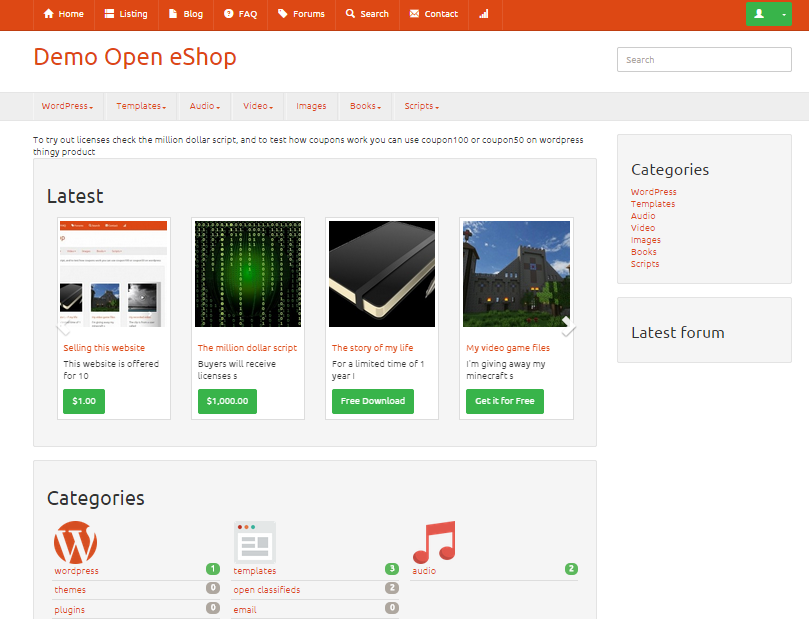Click the search input field top right
The image size is (809, 619).
703,59
